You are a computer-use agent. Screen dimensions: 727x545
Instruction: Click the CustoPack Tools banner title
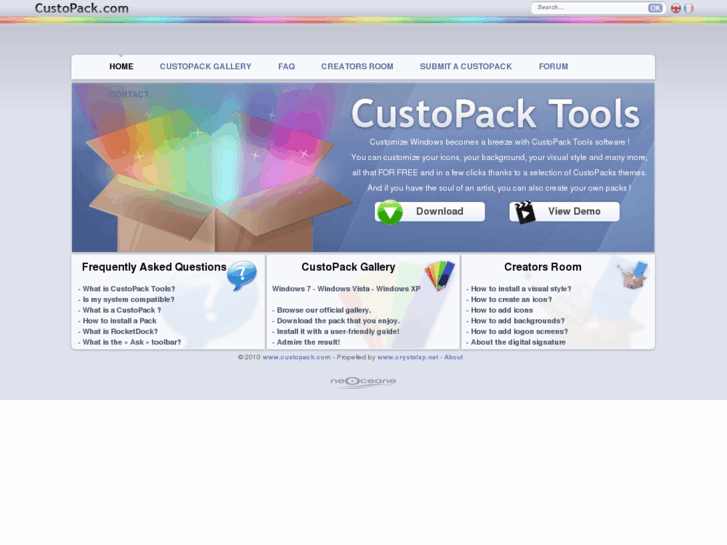click(496, 114)
